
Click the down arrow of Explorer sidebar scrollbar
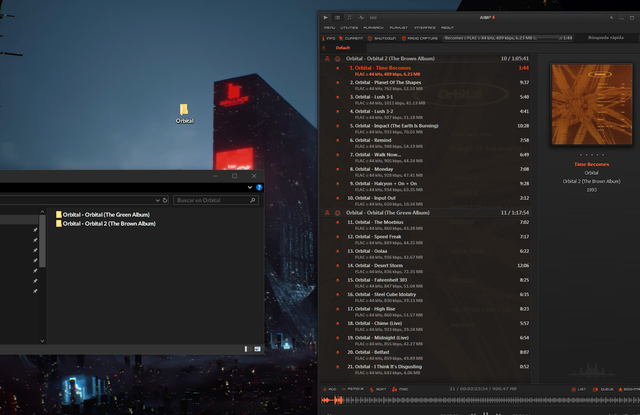coord(42,341)
